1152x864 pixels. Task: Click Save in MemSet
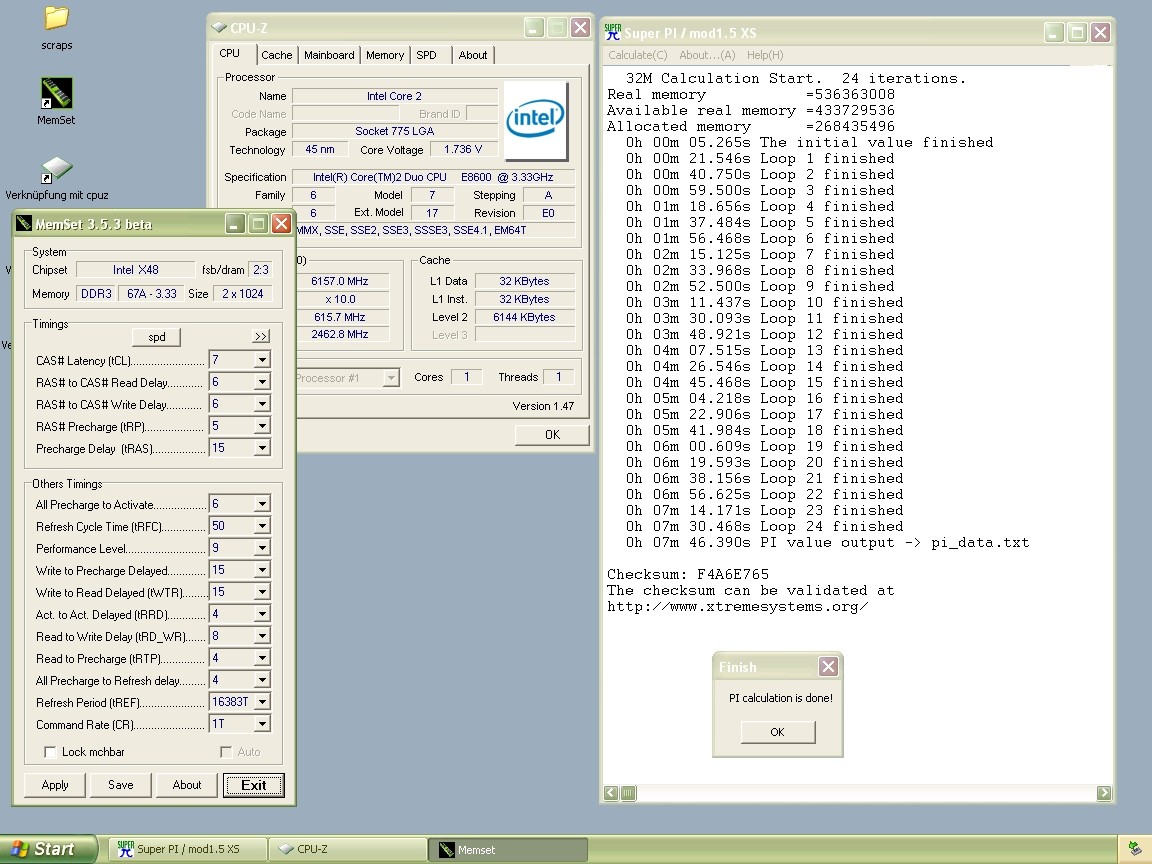[120, 785]
